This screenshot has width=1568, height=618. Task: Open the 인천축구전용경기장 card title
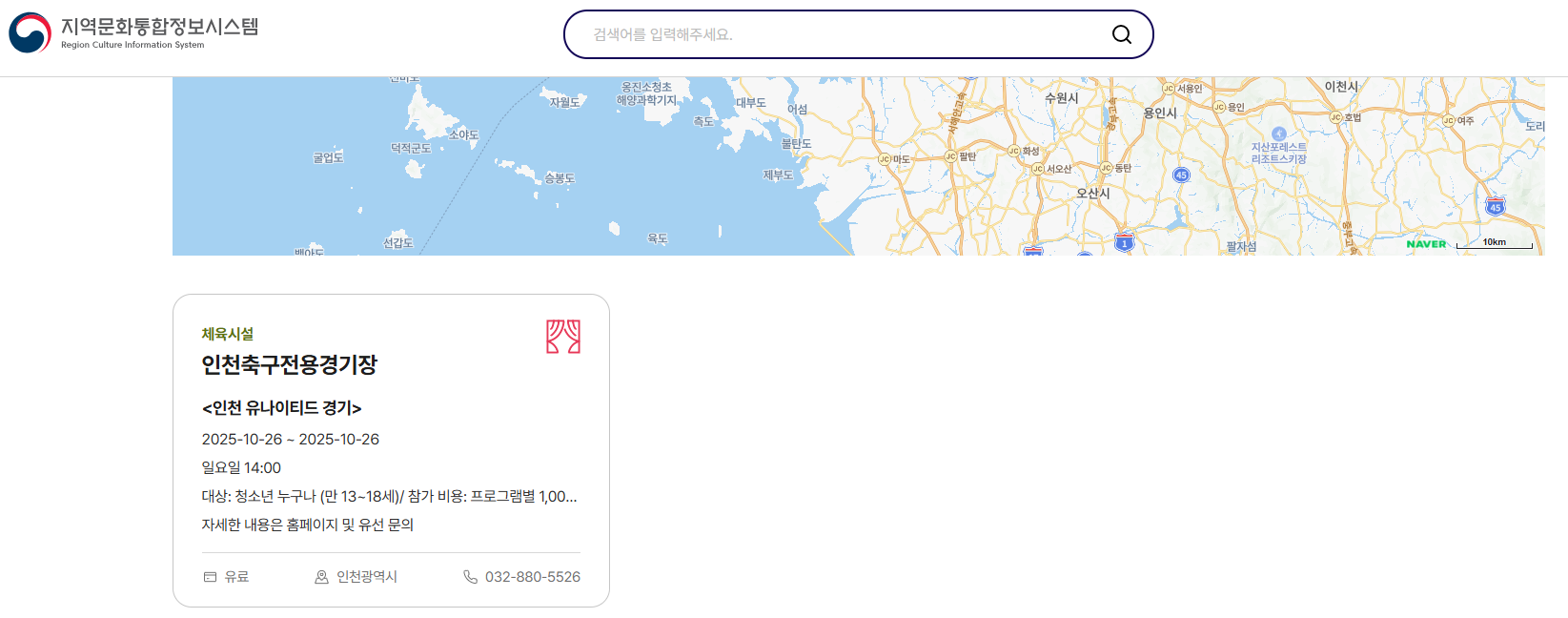pos(290,364)
